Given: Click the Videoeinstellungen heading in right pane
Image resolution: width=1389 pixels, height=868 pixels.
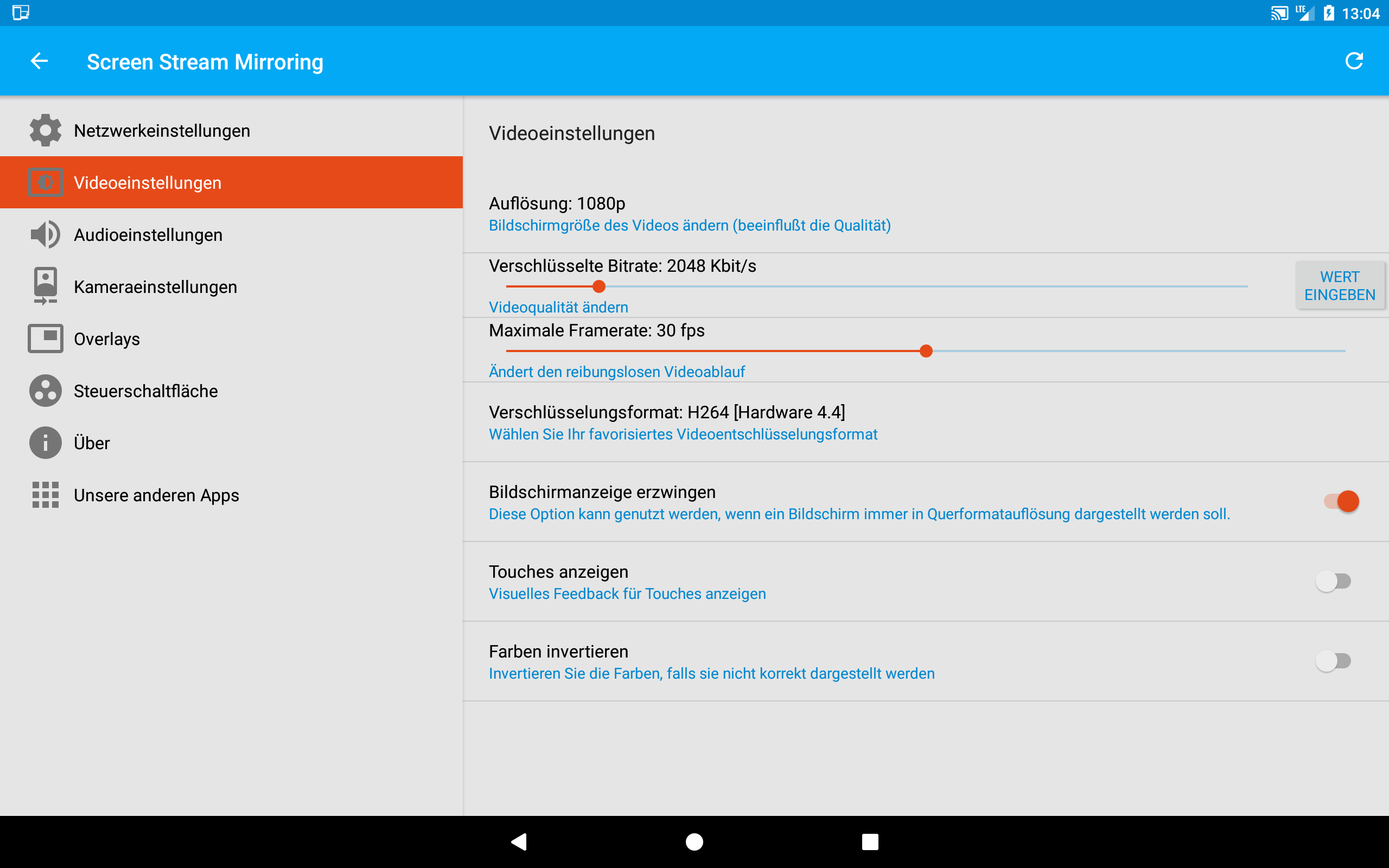Looking at the screenshot, I should (x=572, y=133).
